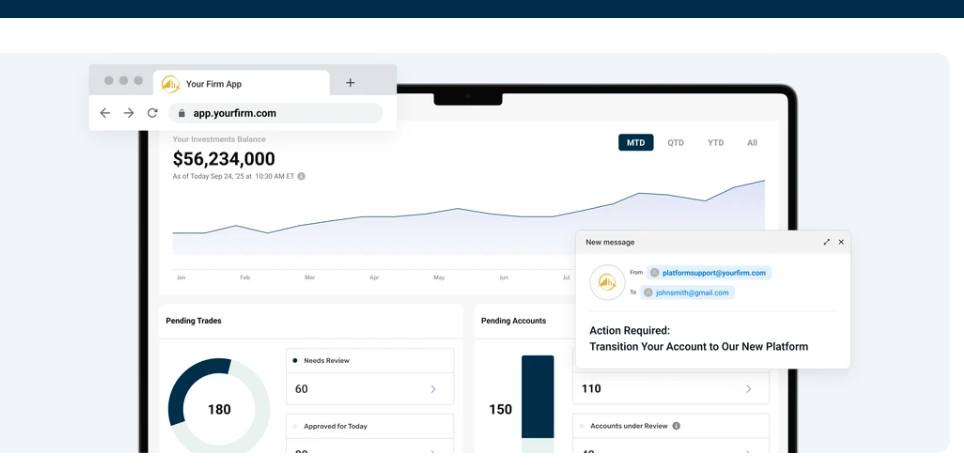Viewport: 964px width, 471px height.
Task: Reload the page with the refresh icon
Action: [x=152, y=113]
